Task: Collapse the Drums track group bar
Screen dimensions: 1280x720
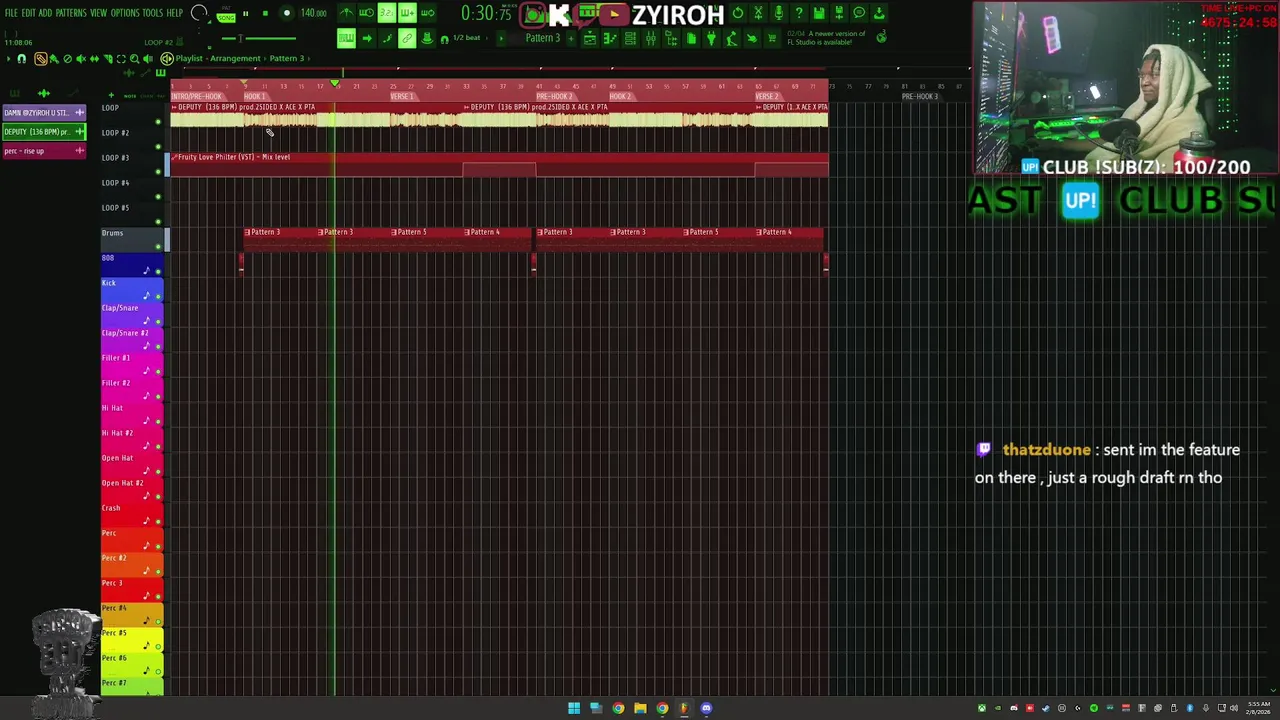Action: 167,239
